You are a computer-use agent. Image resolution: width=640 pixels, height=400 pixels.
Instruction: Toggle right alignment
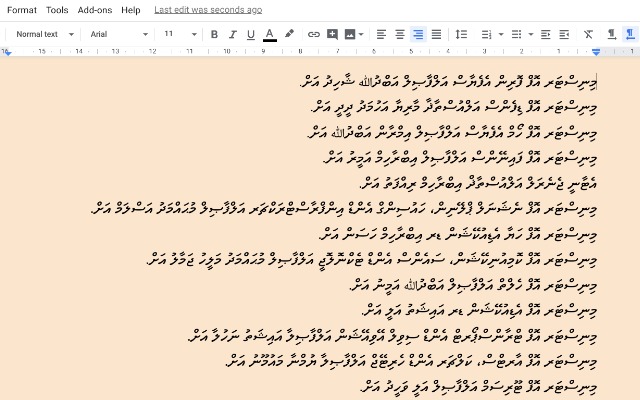click(x=418, y=34)
